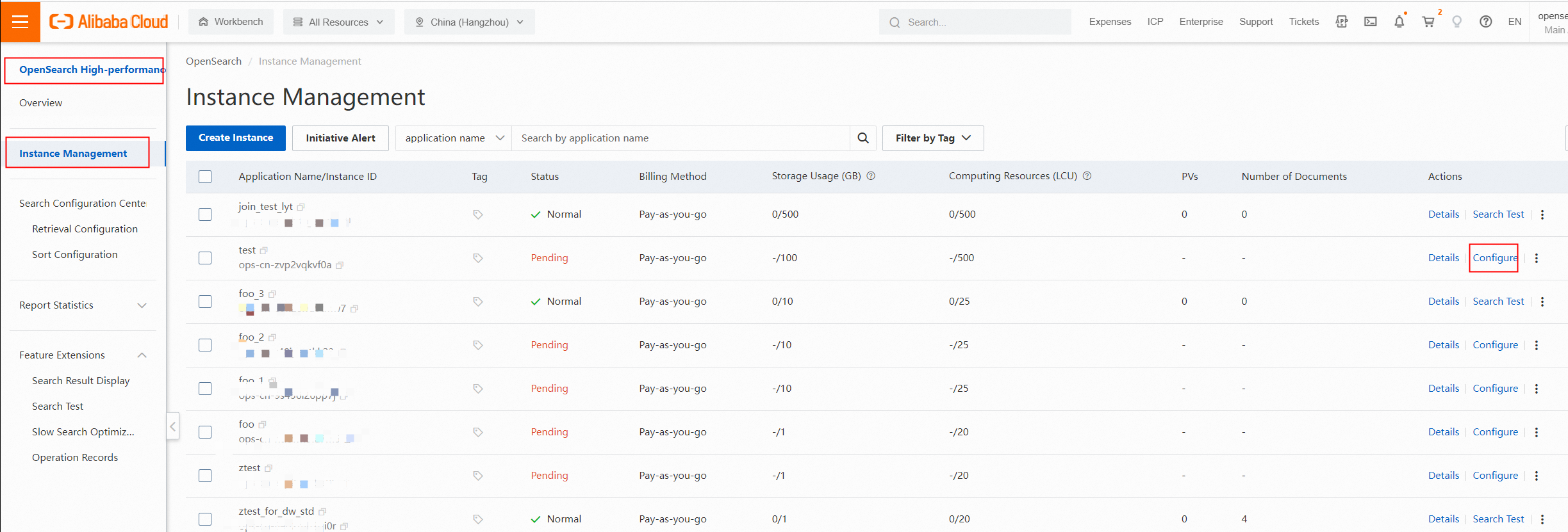1568x532 pixels.
Task: Open the China (Hangzhou) region dropdown
Action: (x=469, y=22)
